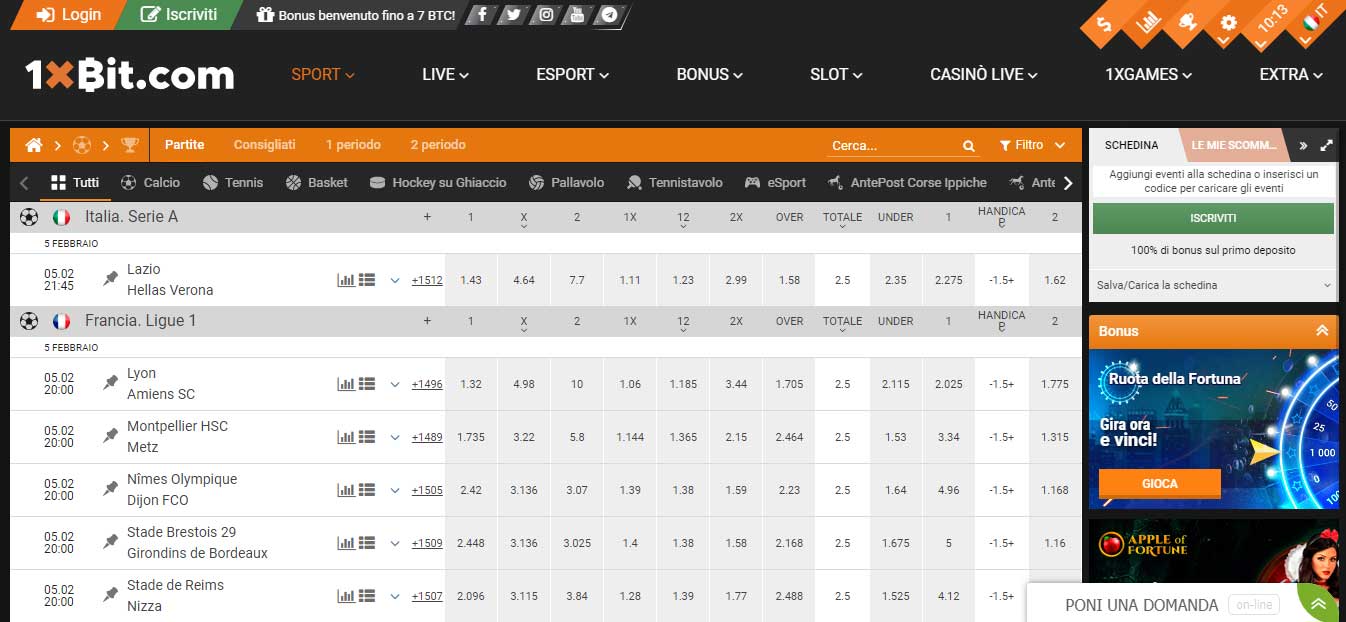
Task: Pin the Lyon vs Amiens SC match
Action: click(x=111, y=384)
